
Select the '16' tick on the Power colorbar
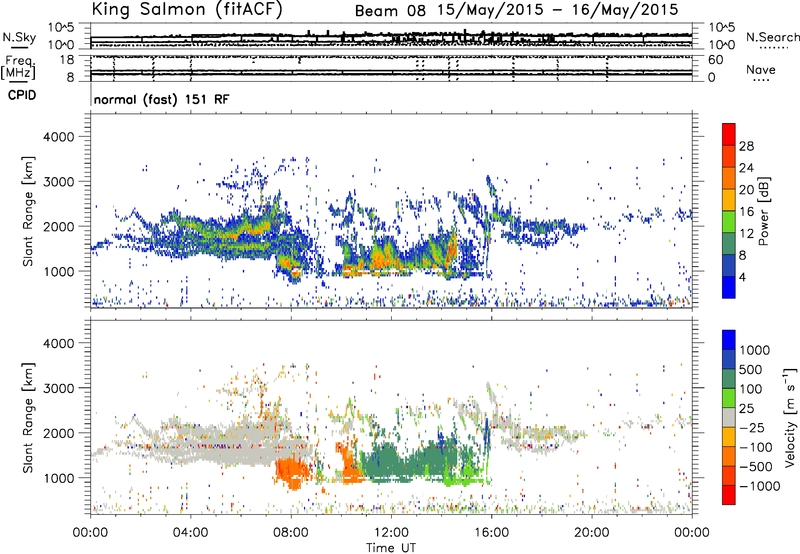pyautogui.click(x=746, y=212)
